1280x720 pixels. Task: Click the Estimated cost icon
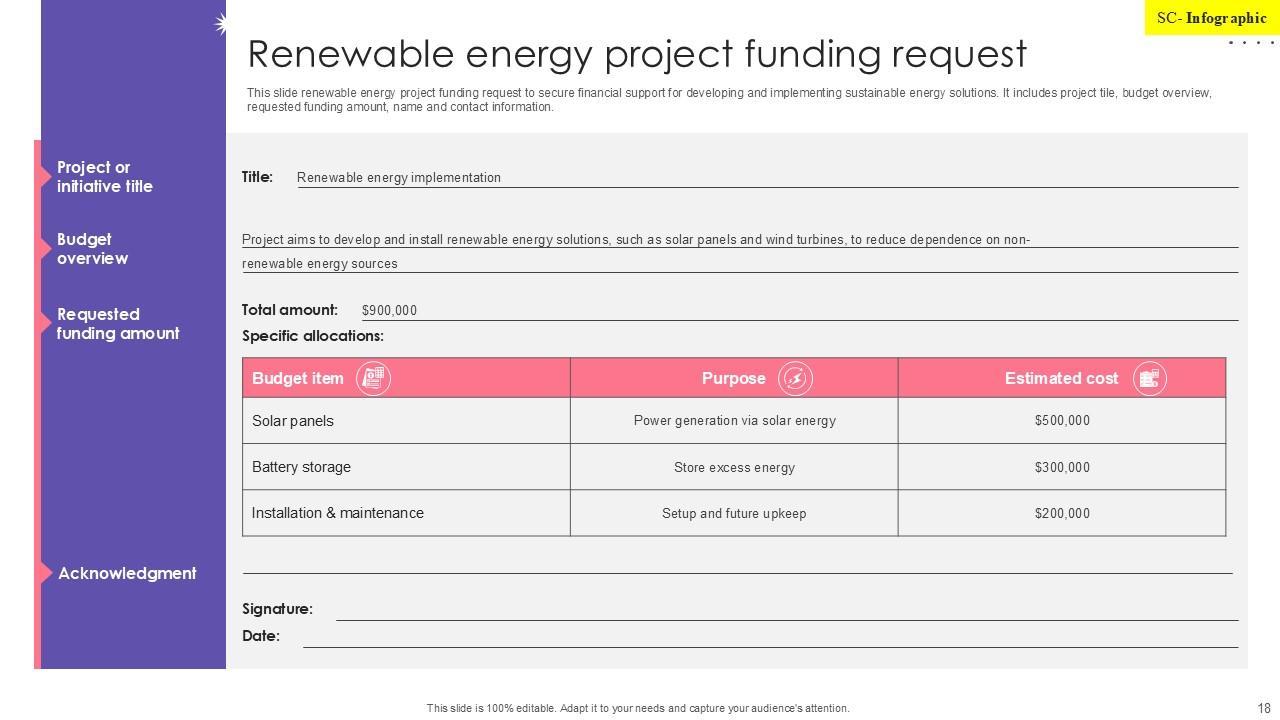1149,378
